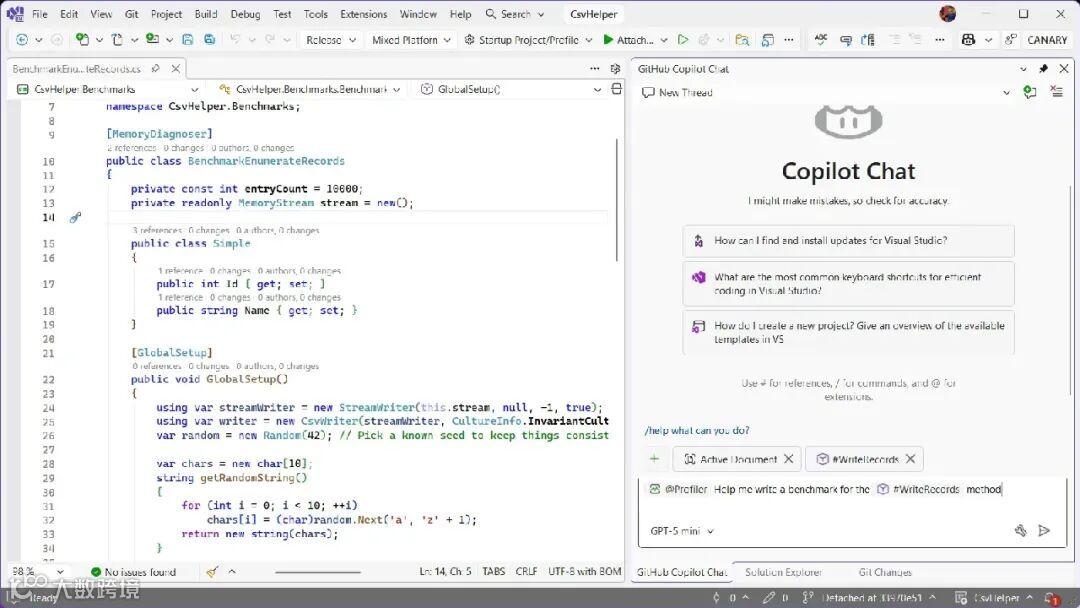Select the keyboard shortcuts suggestion

pos(848,284)
